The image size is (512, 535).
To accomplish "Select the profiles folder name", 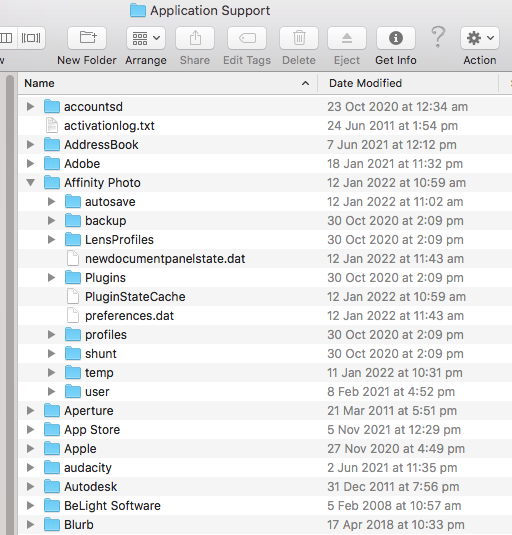I will 106,335.
